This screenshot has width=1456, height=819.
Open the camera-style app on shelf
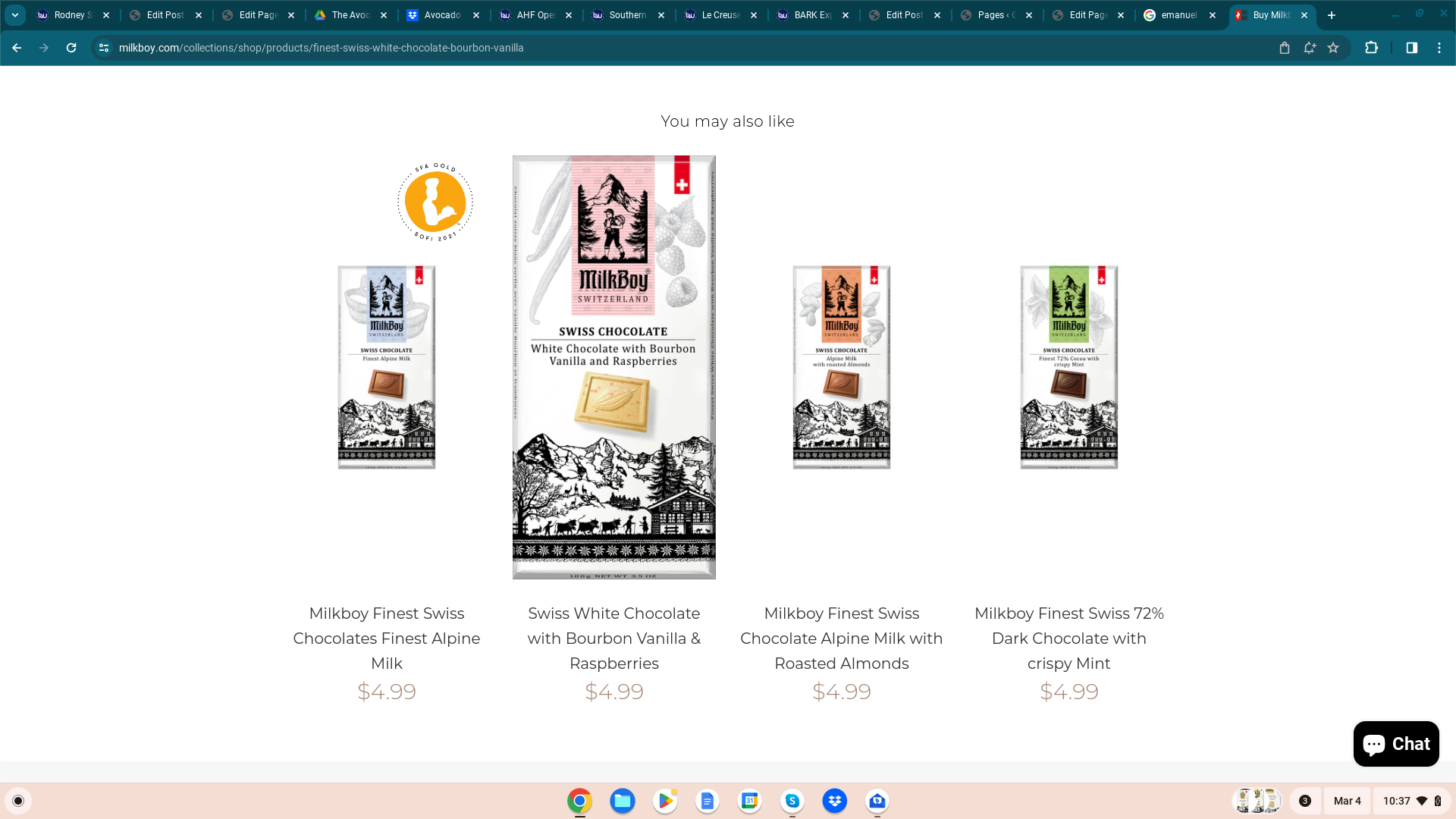click(877, 801)
